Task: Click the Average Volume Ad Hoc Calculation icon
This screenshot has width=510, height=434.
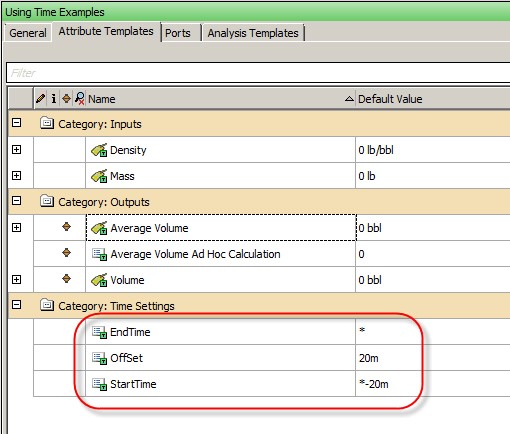Action: click(99, 254)
